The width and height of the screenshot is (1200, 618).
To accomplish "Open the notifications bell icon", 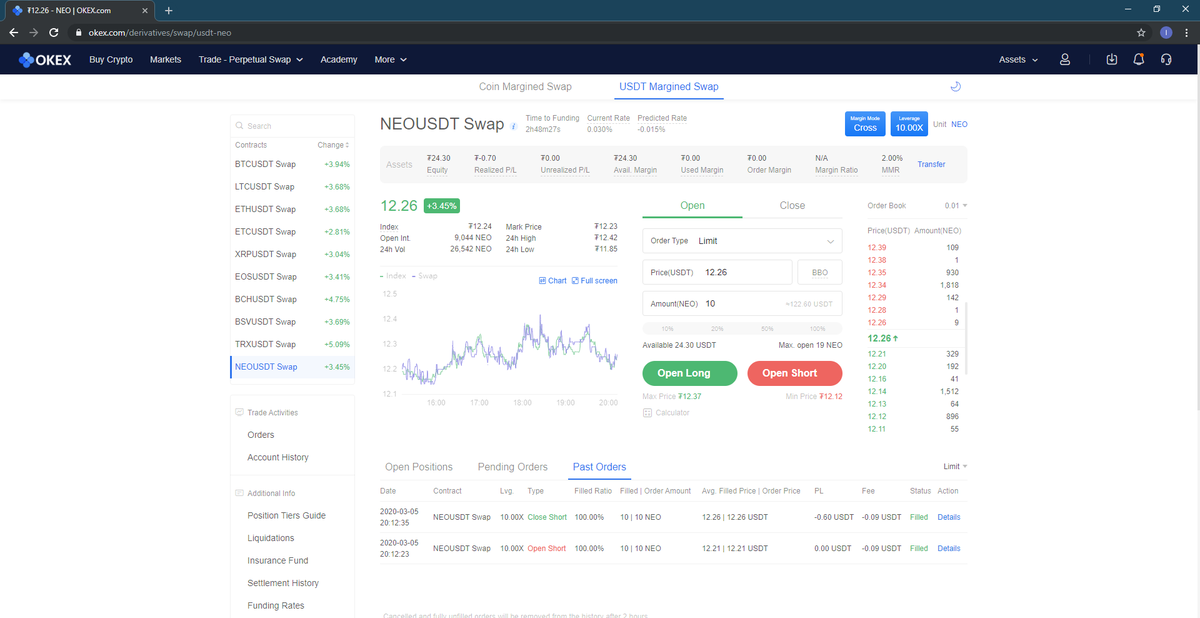I will click(x=1138, y=60).
